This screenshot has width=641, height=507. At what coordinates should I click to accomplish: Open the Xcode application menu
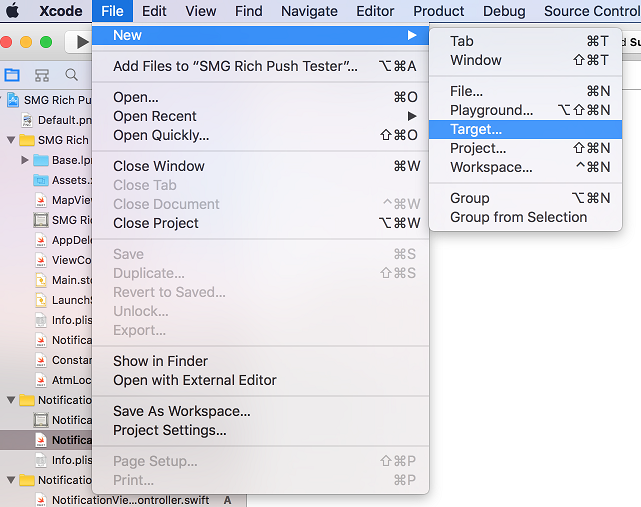click(x=60, y=11)
